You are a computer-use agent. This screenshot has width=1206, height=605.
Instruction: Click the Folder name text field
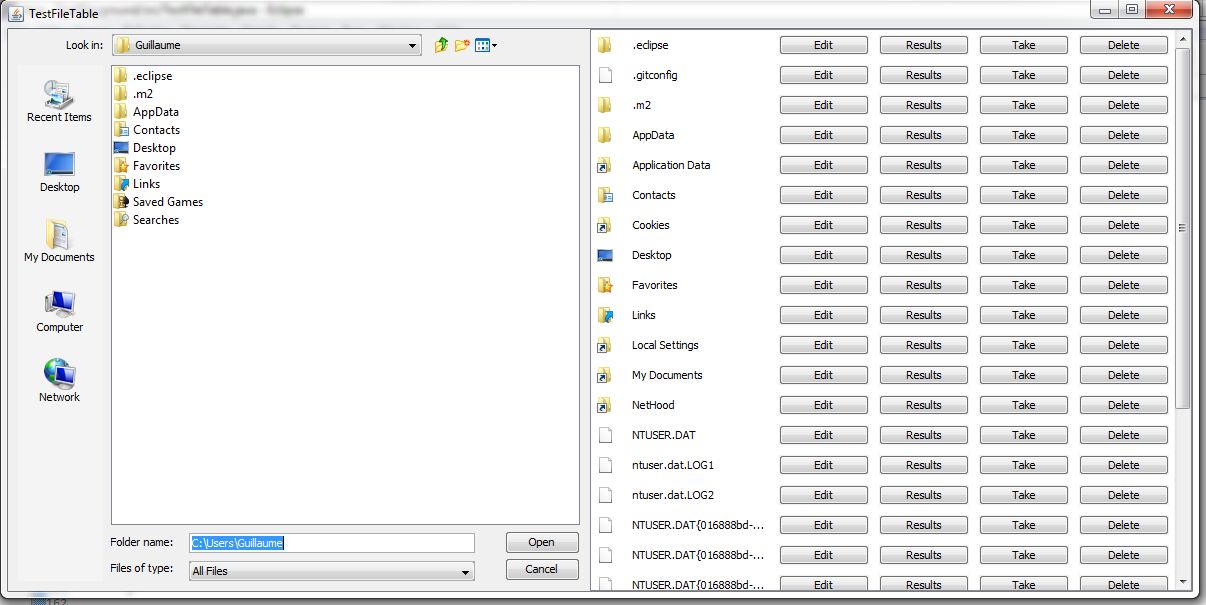[332, 542]
